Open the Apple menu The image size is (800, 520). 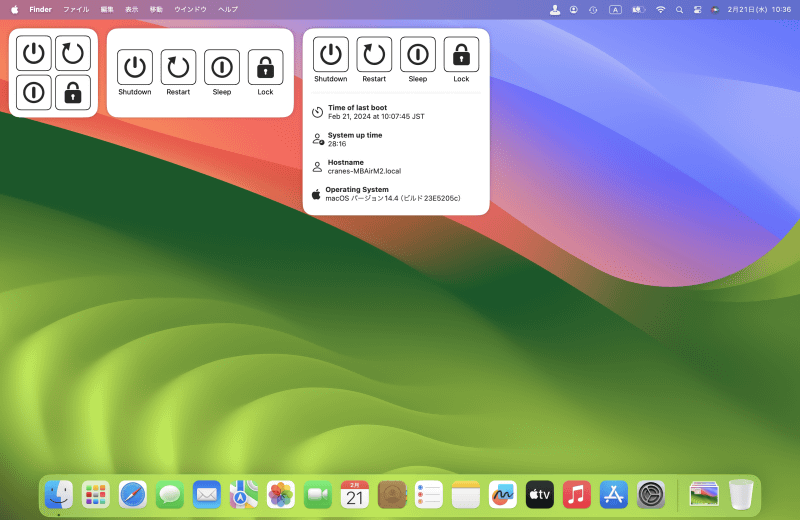[x=15, y=9]
